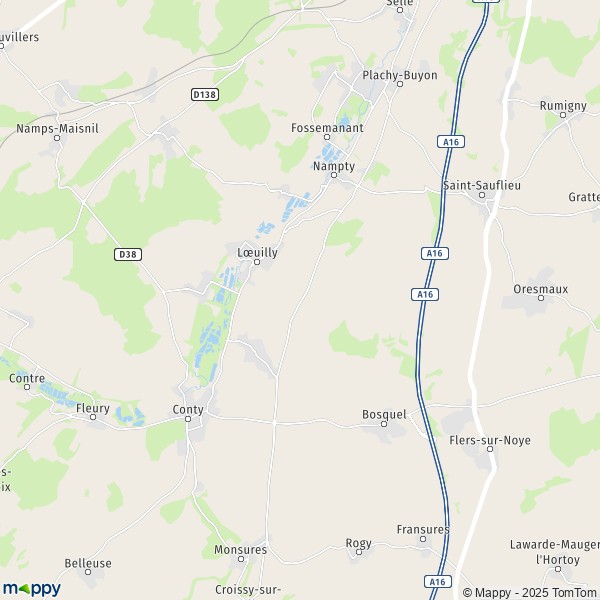Select the Rogy village marker

(x=359, y=552)
